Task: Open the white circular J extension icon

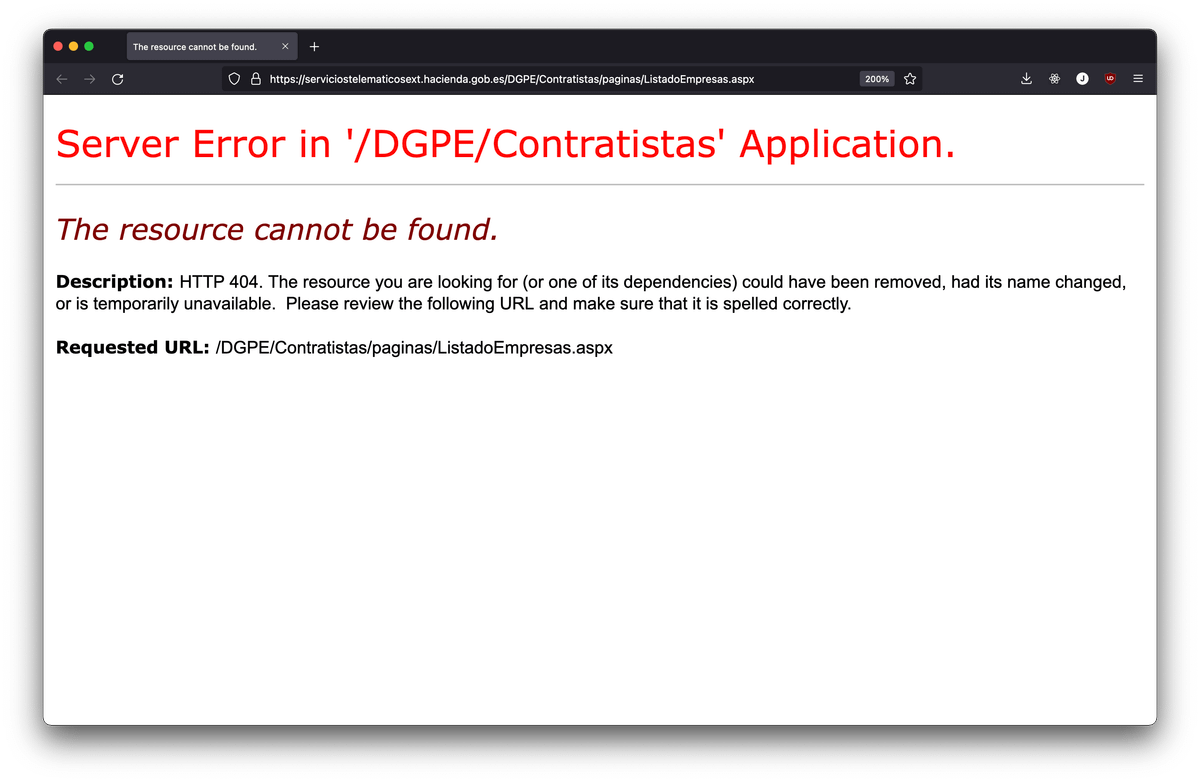Action: pos(1082,79)
